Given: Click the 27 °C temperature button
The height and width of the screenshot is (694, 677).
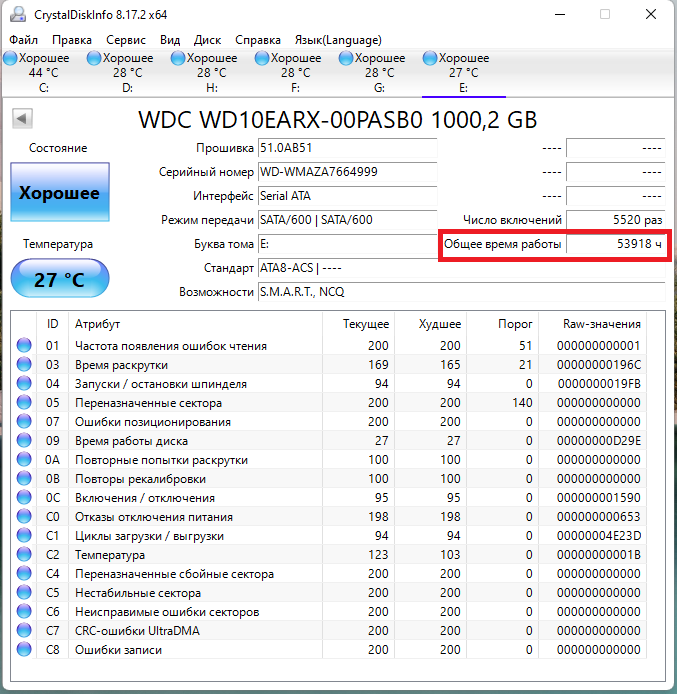Looking at the screenshot, I should [60, 279].
